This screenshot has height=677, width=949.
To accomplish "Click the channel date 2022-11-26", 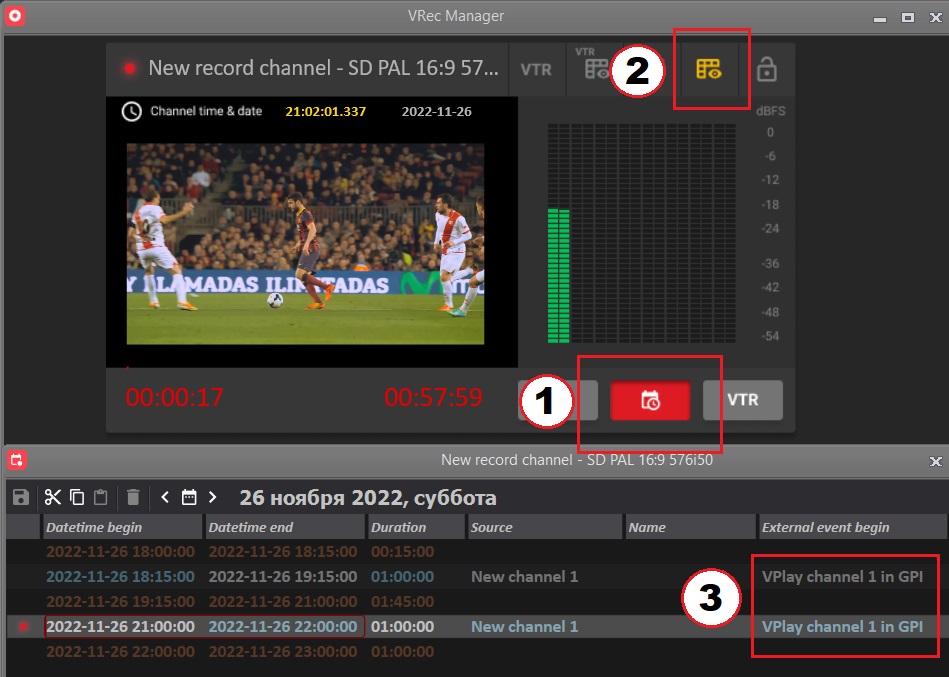I will tap(436, 111).
